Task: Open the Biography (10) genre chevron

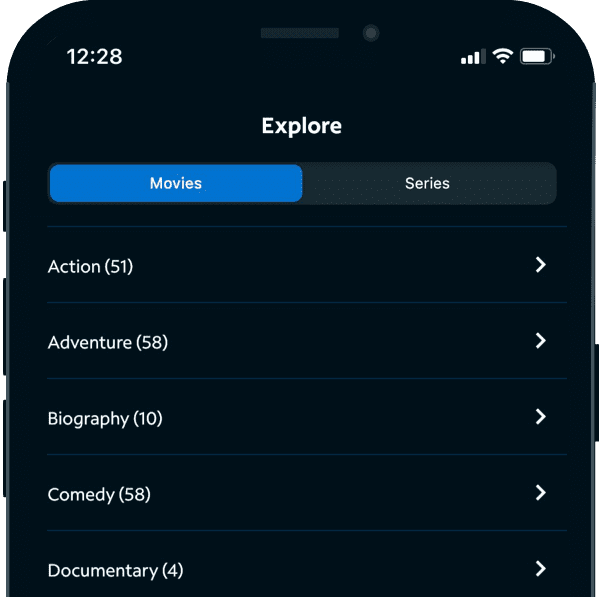Action: pyautogui.click(x=540, y=417)
